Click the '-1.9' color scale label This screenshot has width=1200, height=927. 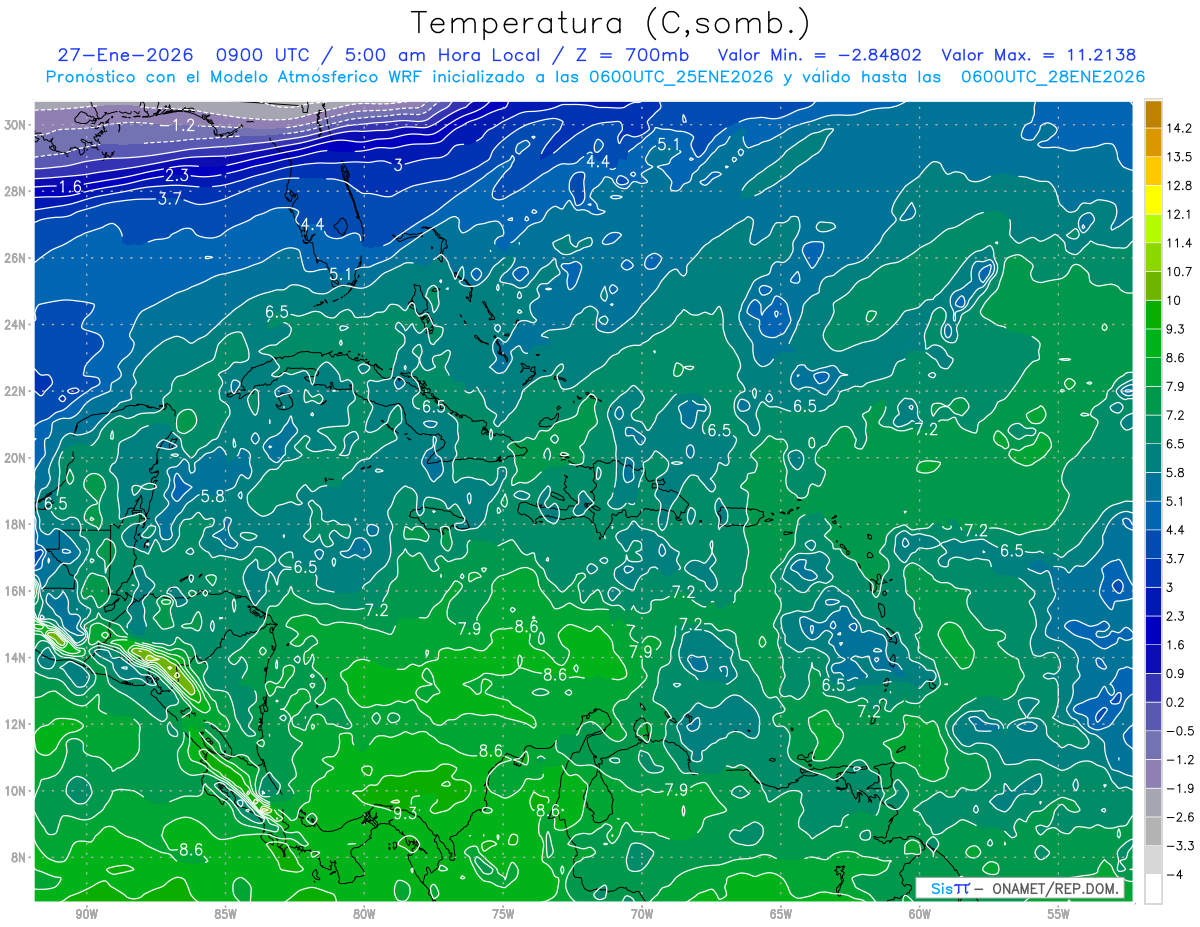click(x=1179, y=788)
